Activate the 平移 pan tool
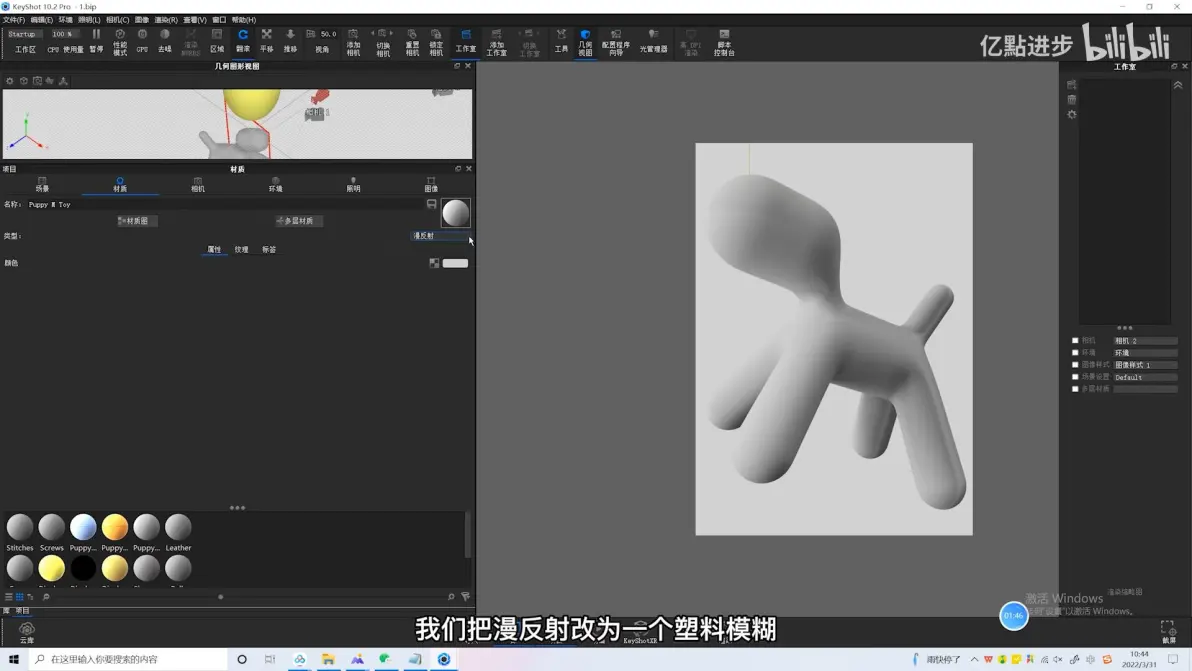Viewport: 1192px width, 671px height. [267, 41]
